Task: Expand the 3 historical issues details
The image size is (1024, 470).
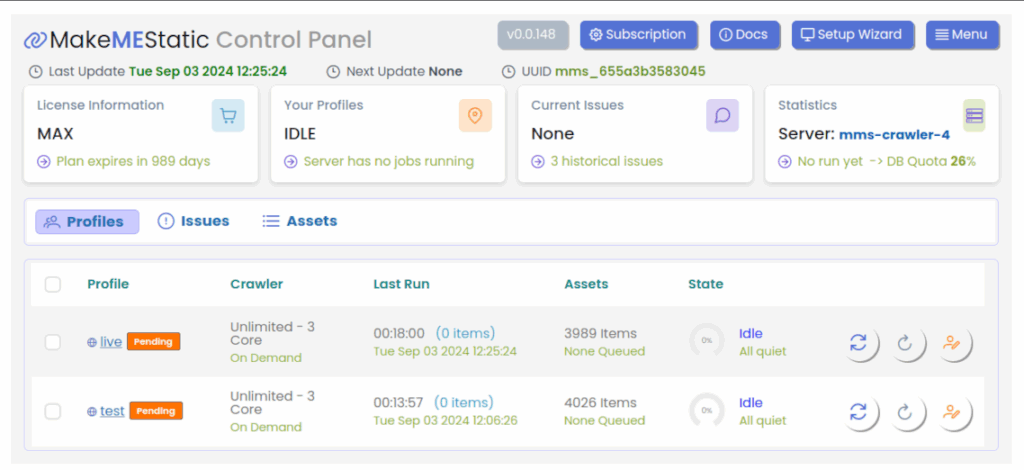Action: tap(537, 161)
